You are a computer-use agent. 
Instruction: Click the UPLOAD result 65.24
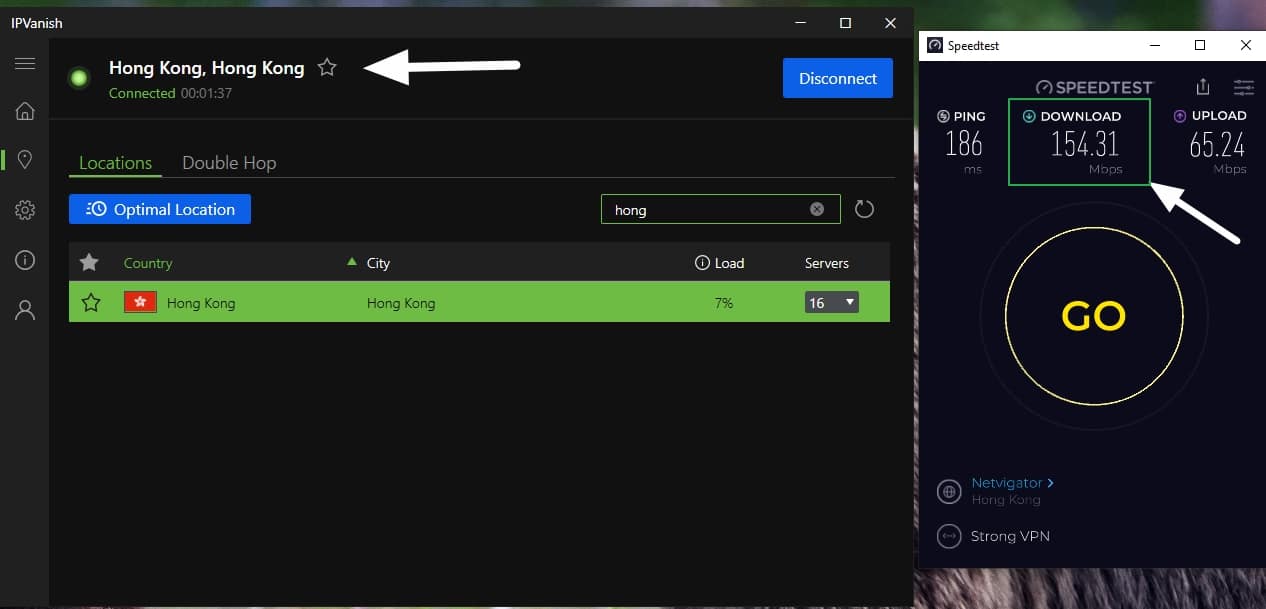[1217, 145]
